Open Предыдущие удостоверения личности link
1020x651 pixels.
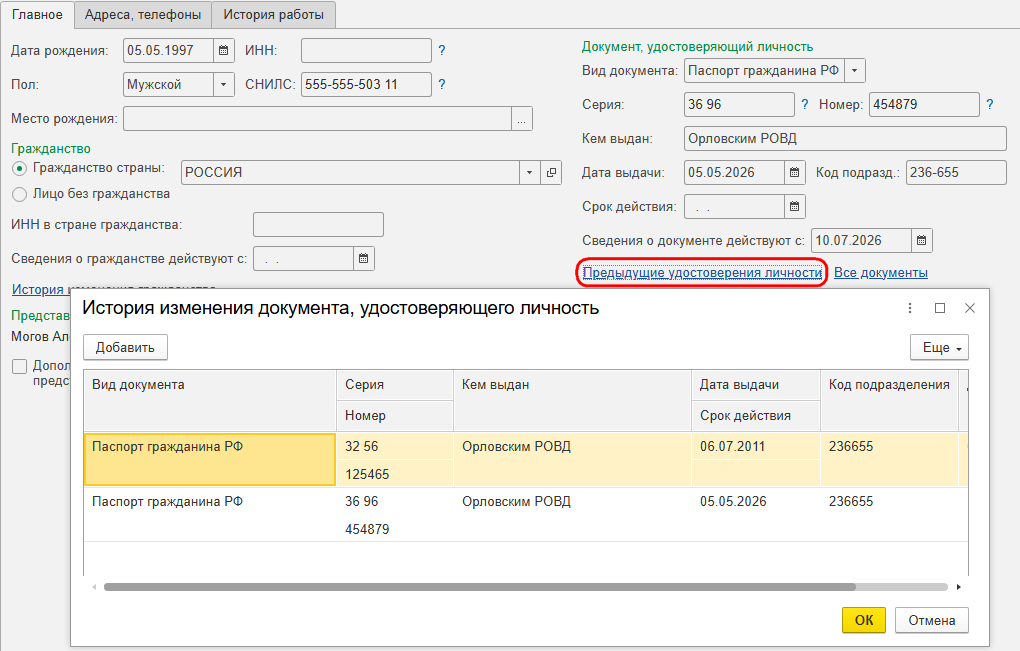(x=702, y=272)
